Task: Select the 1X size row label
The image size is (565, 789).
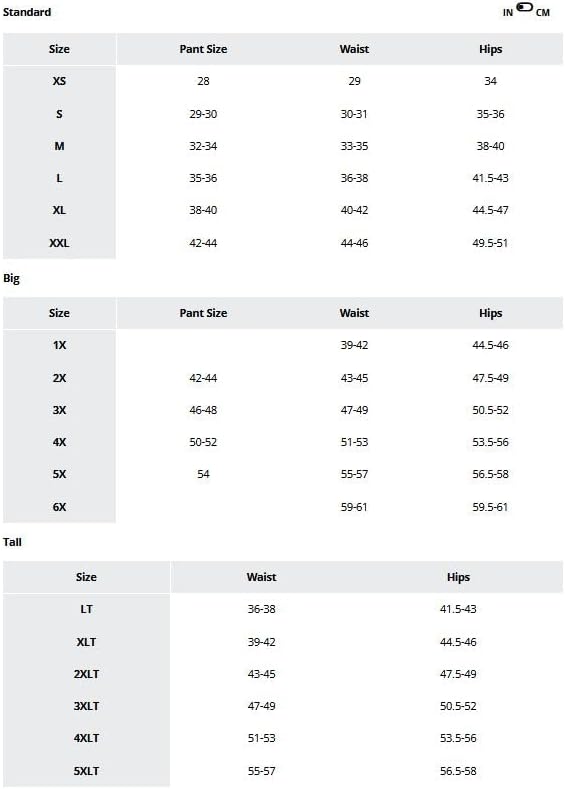Action: [59, 345]
